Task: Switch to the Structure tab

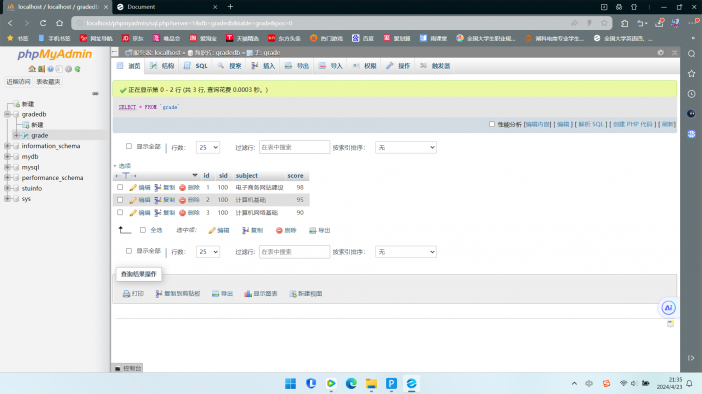Action: coord(162,66)
